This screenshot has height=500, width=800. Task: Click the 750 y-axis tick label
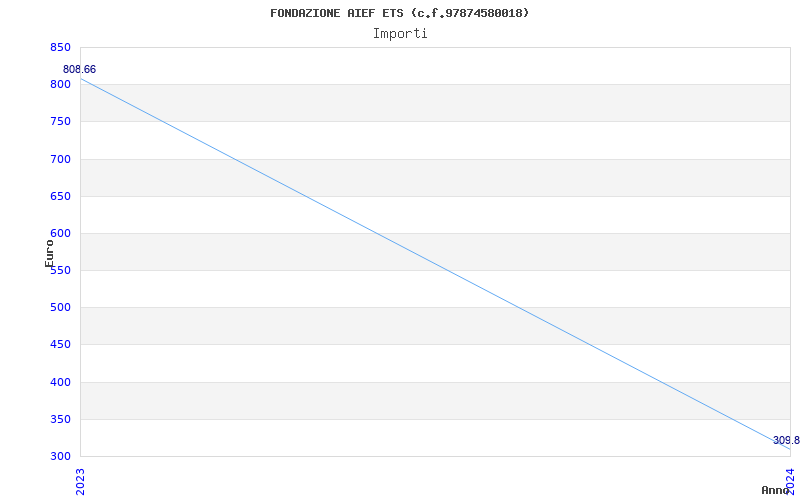pos(60,121)
